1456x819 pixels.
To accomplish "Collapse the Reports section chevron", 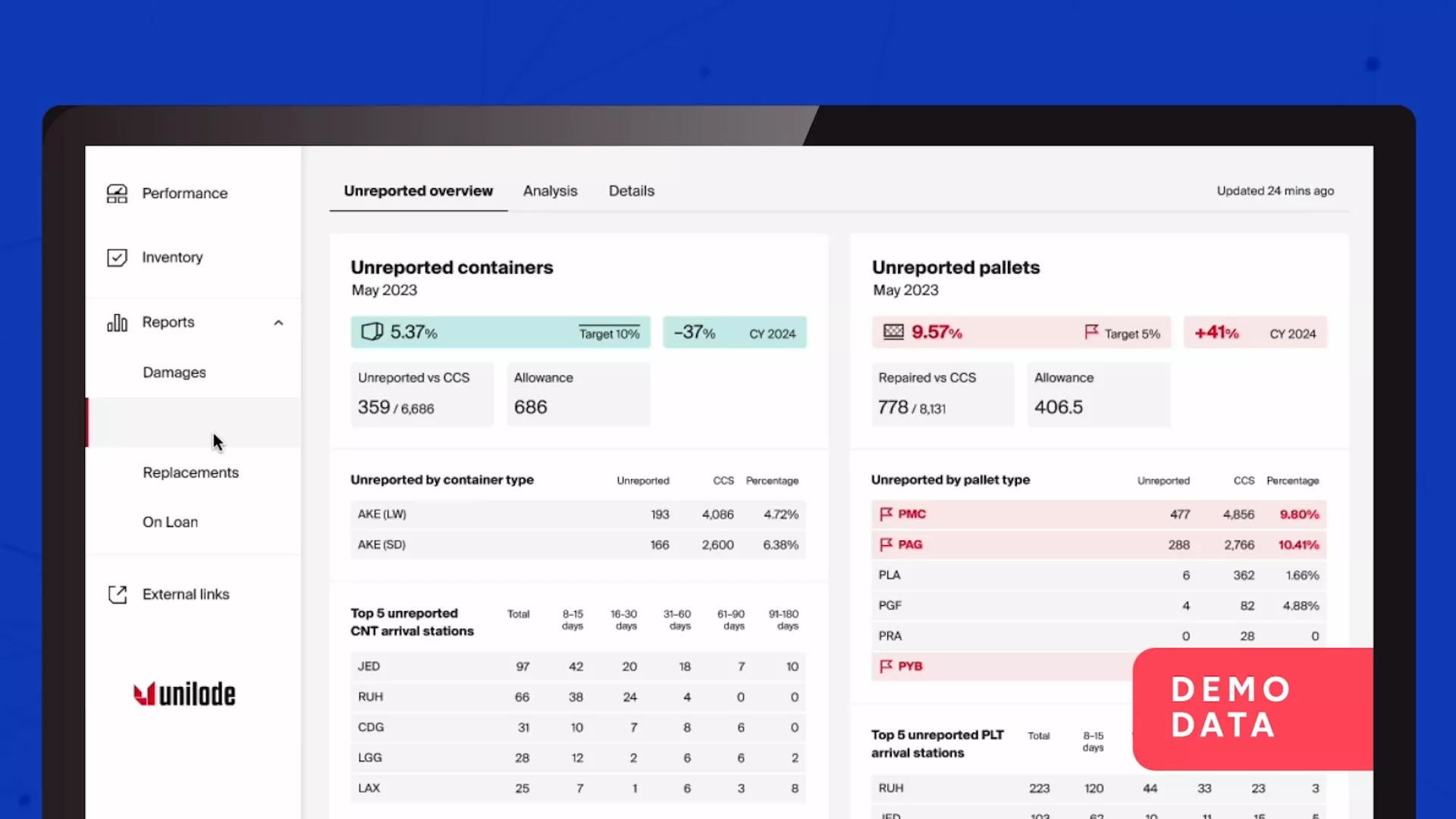I will tap(278, 322).
